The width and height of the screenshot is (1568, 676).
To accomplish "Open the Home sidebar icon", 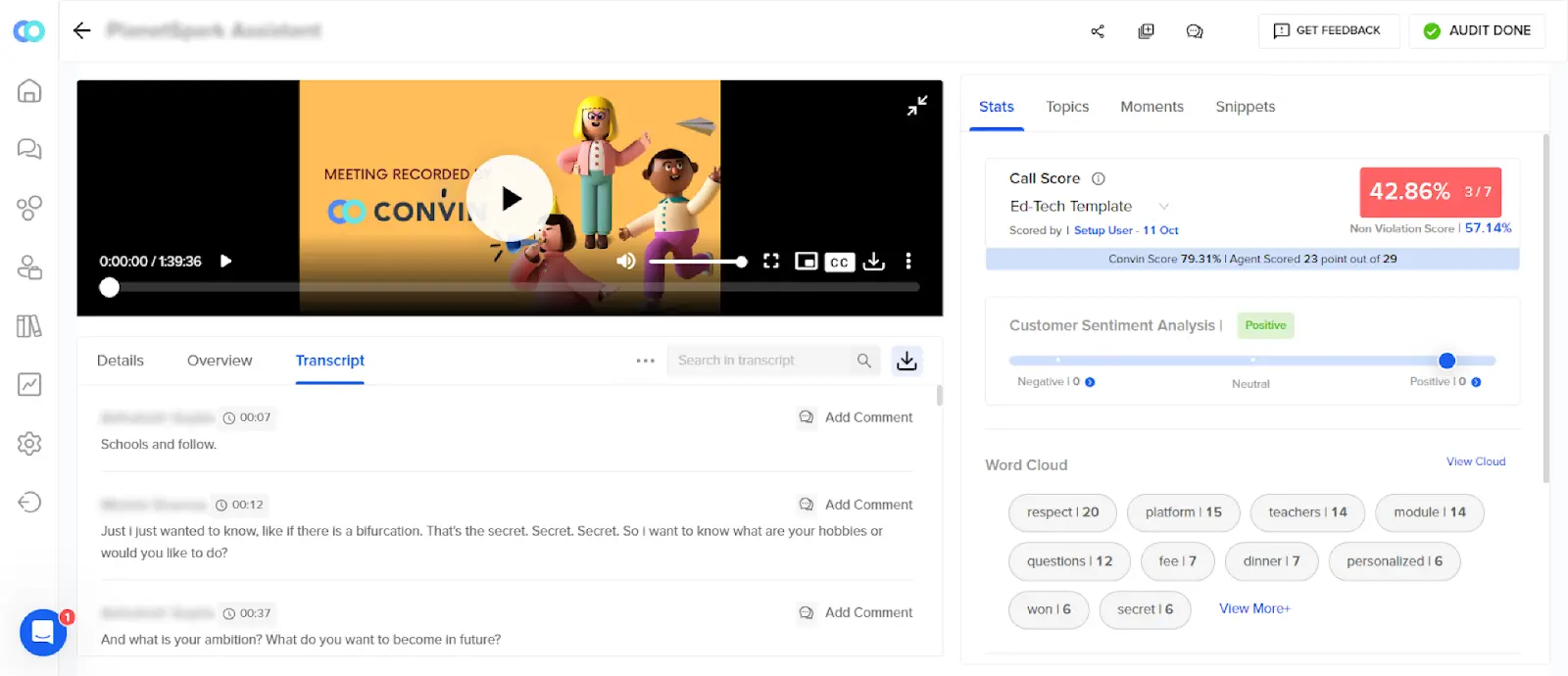I will tap(29, 90).
